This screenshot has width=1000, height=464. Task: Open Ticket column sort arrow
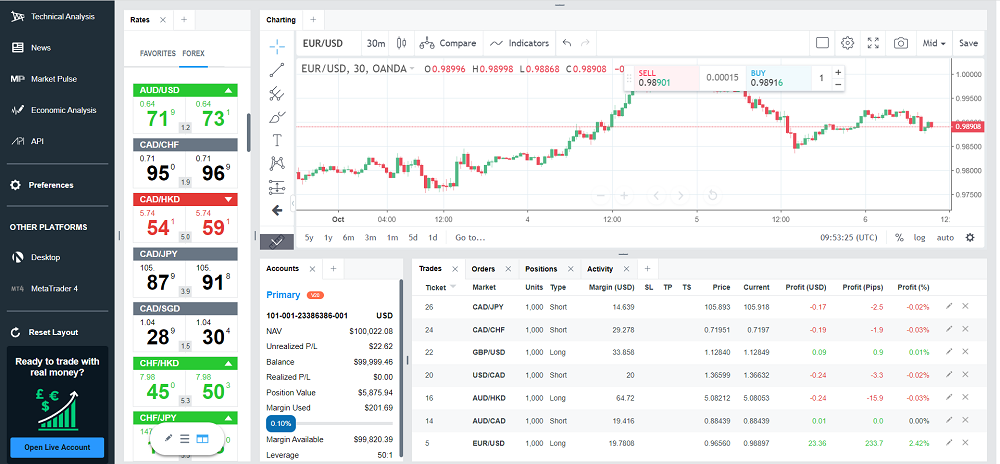(x=453, y=287)
